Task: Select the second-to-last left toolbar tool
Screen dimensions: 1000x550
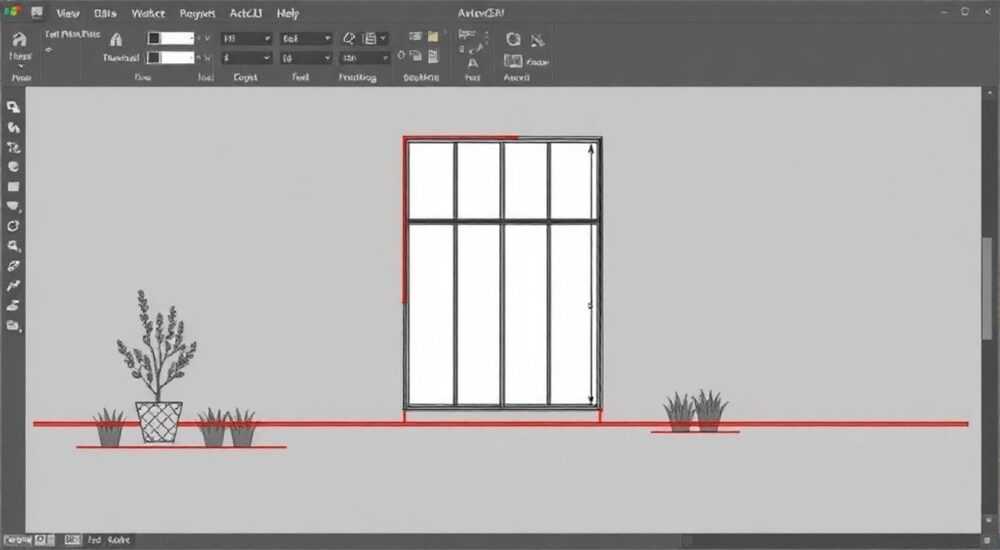Action: pyautogui.click(x=13, y=306)
